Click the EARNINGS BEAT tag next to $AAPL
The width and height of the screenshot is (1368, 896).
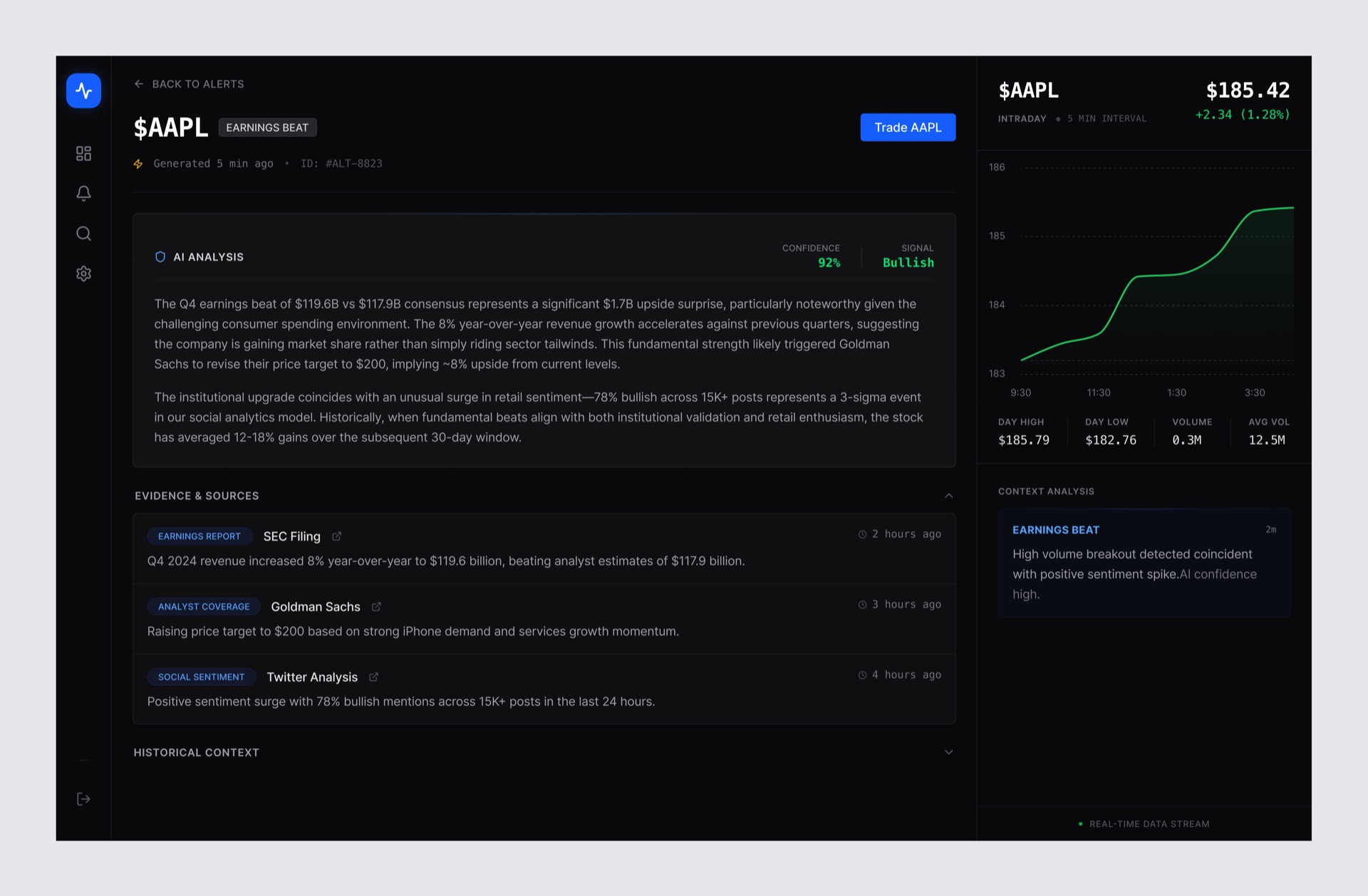267,127
